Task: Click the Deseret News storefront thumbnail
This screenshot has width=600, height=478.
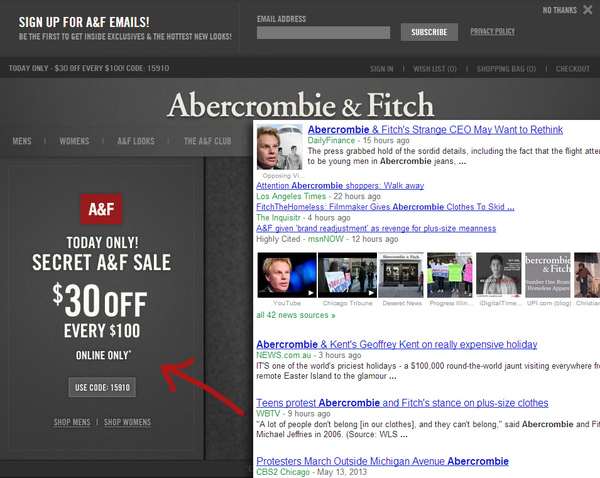Action: coord(401,275)
